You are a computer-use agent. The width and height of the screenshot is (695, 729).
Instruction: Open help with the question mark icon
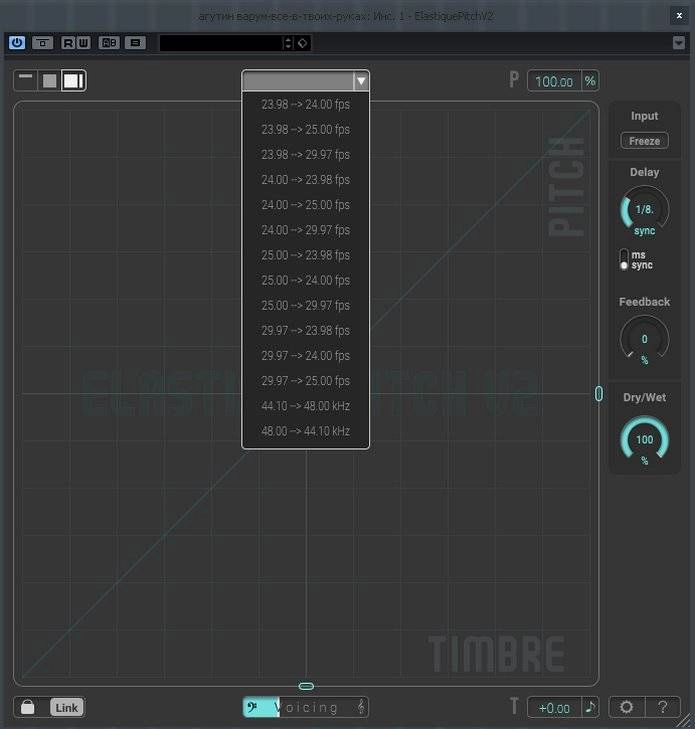(x=663, y=707)
